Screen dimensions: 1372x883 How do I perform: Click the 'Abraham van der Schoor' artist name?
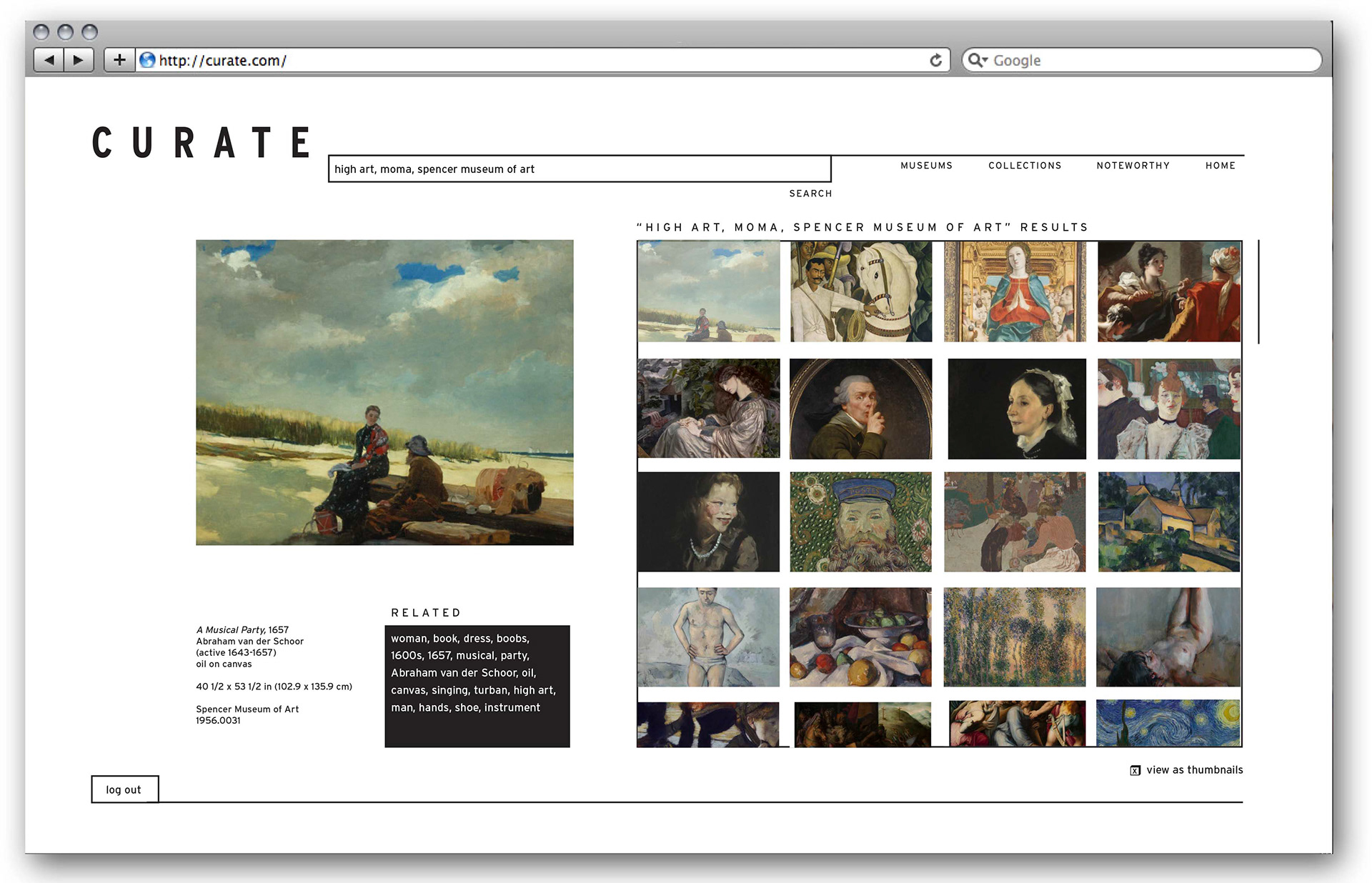[250, 642]
